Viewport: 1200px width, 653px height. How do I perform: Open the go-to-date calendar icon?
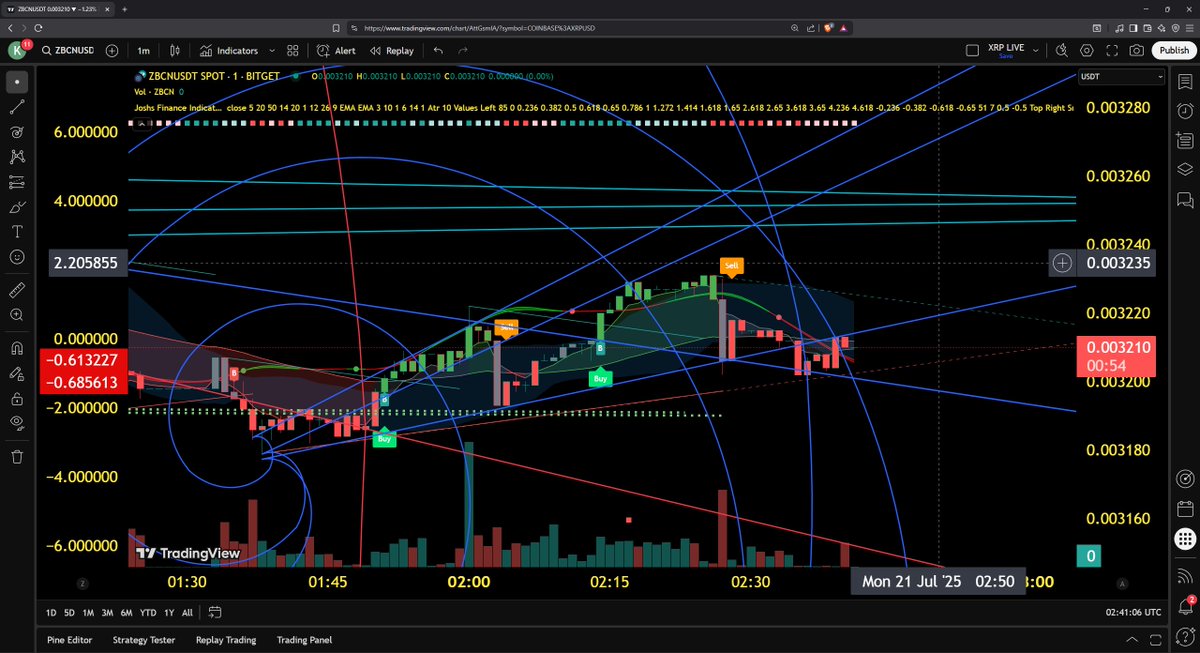click(x=215, y=612)
